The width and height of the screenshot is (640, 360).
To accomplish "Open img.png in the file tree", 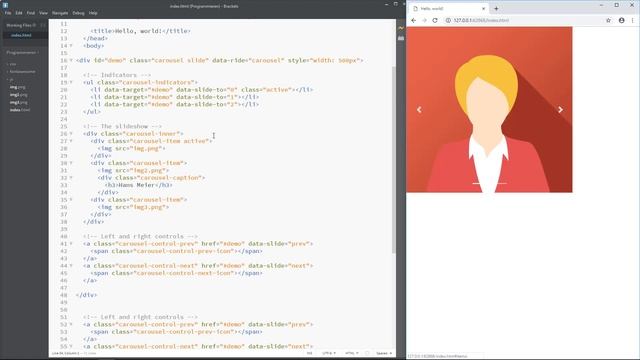I will 18,87.
